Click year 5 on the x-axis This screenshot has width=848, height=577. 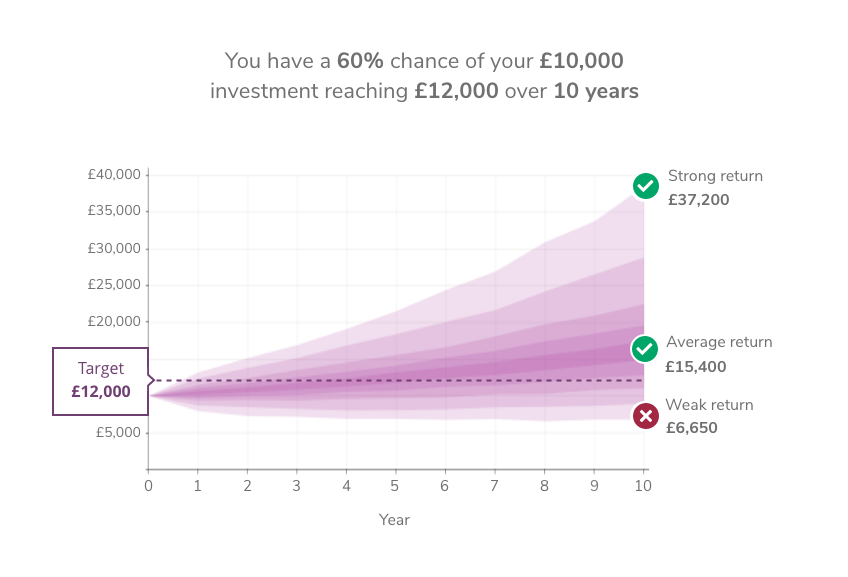395,486
